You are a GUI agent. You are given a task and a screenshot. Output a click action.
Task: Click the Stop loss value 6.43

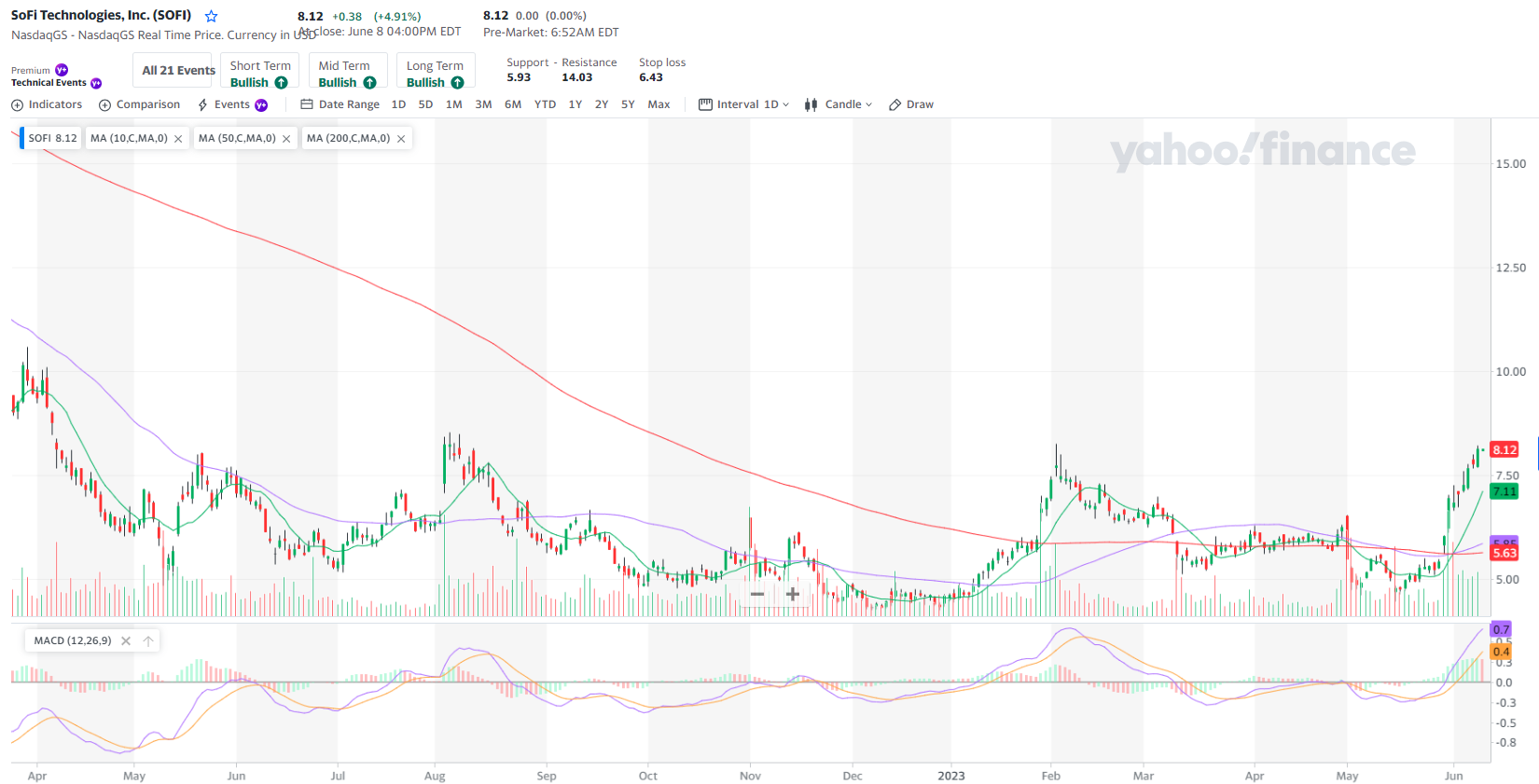point(651,77)
